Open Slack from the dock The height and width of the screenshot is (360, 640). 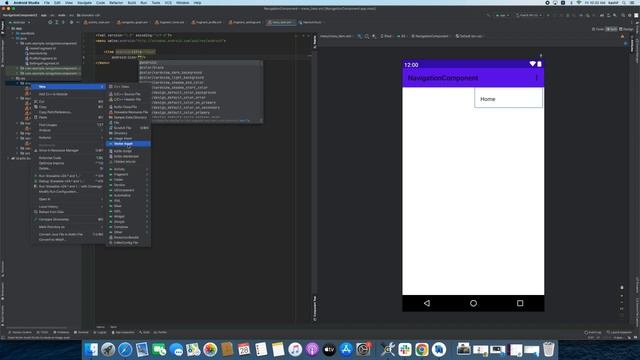click(x=404, y=349)
